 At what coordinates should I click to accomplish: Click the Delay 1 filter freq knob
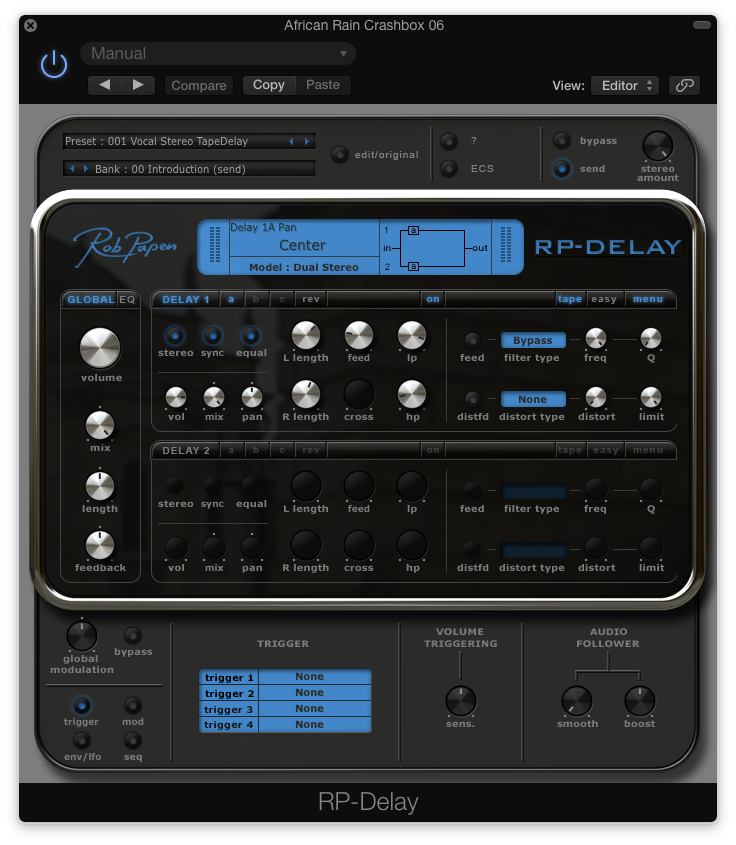pos(595,338)
